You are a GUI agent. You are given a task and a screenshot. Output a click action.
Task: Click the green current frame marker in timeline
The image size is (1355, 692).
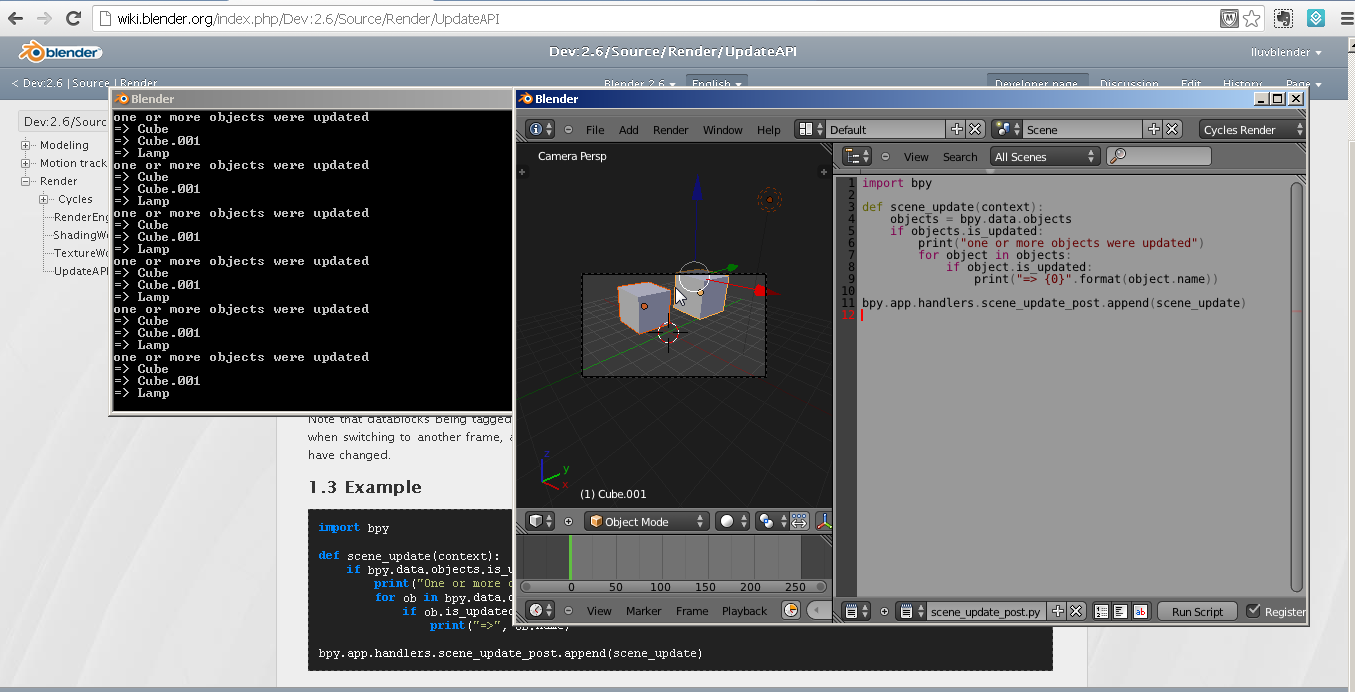click(570, 557)
